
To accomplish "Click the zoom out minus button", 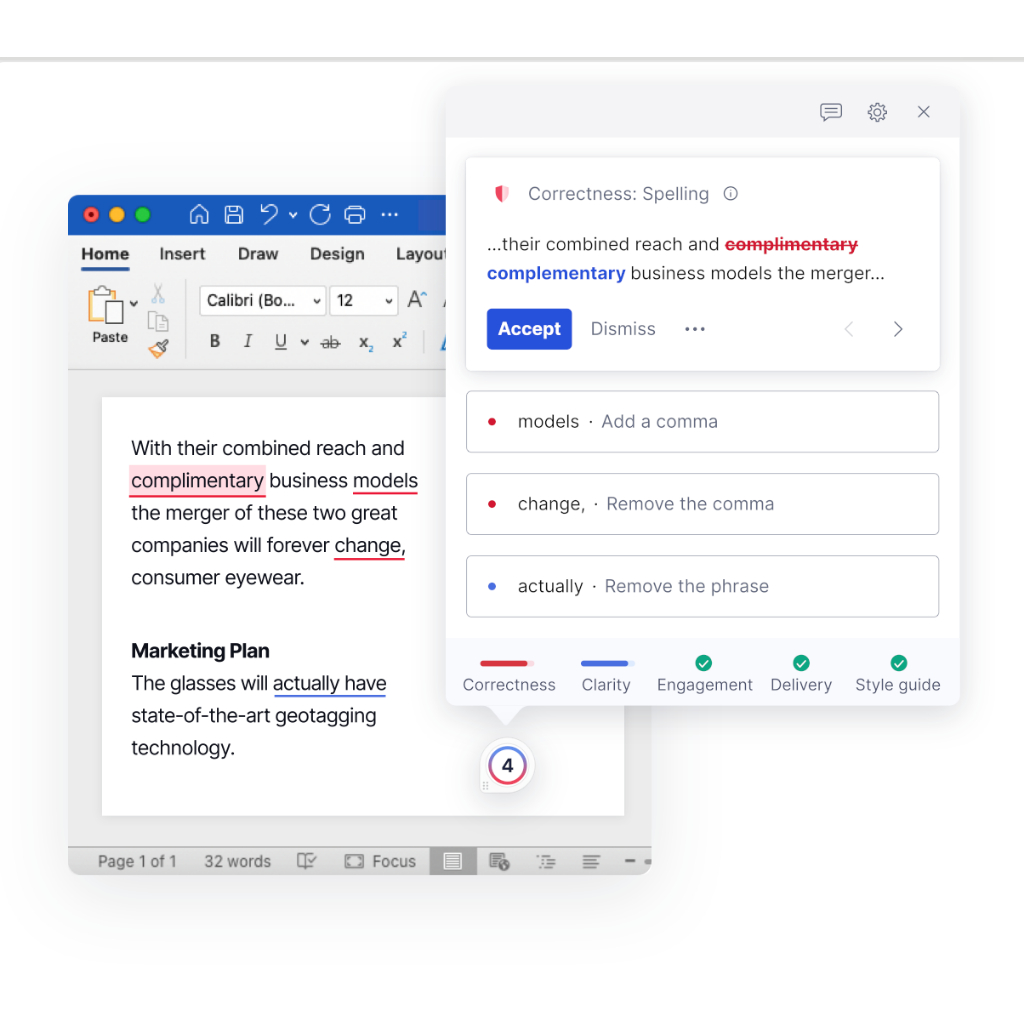I will (630, 861).
